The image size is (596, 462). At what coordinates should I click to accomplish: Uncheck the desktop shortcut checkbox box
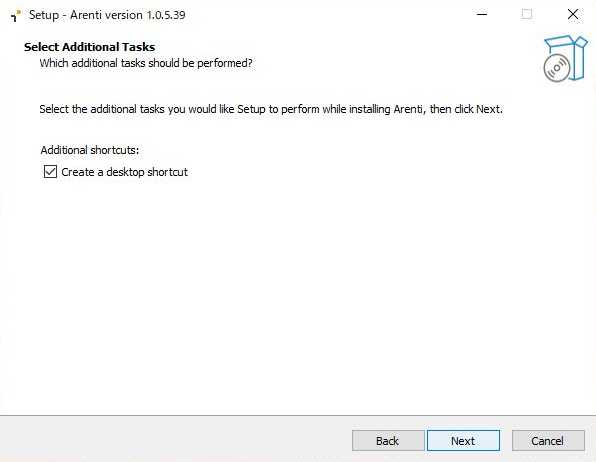(50, 171)
